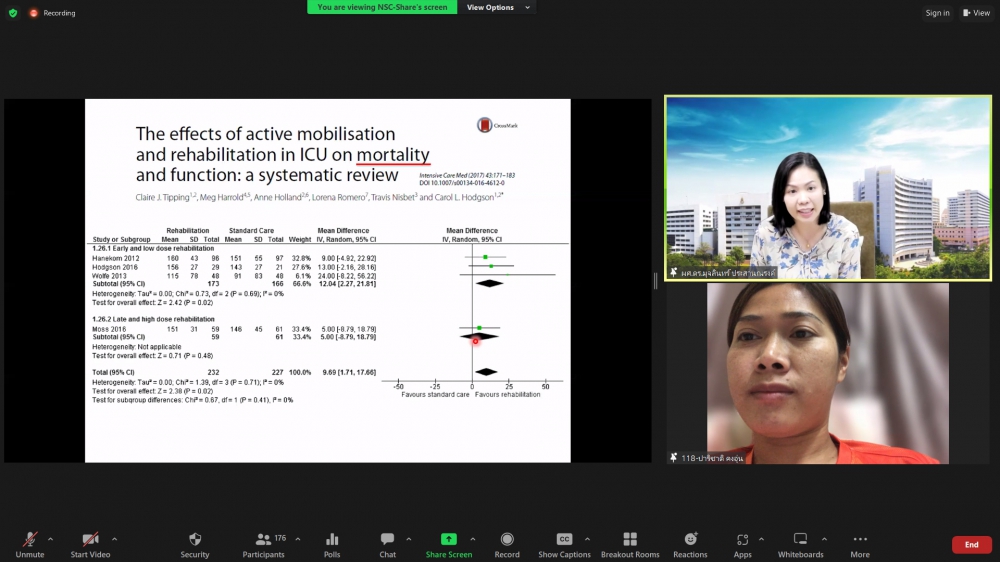
Task: Toggle Show Captions on
Action: coord(564,540)
